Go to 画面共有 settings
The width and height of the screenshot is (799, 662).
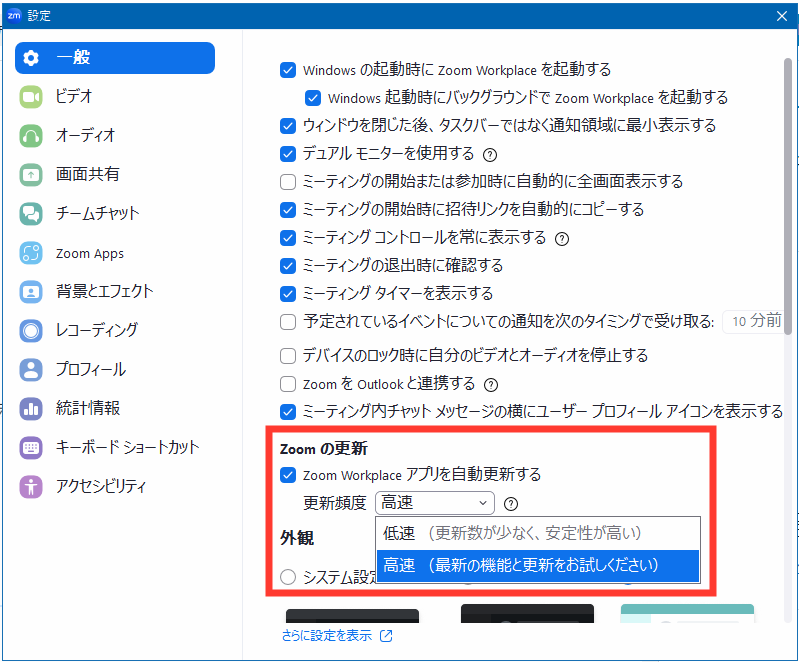(x=115, y=175)
